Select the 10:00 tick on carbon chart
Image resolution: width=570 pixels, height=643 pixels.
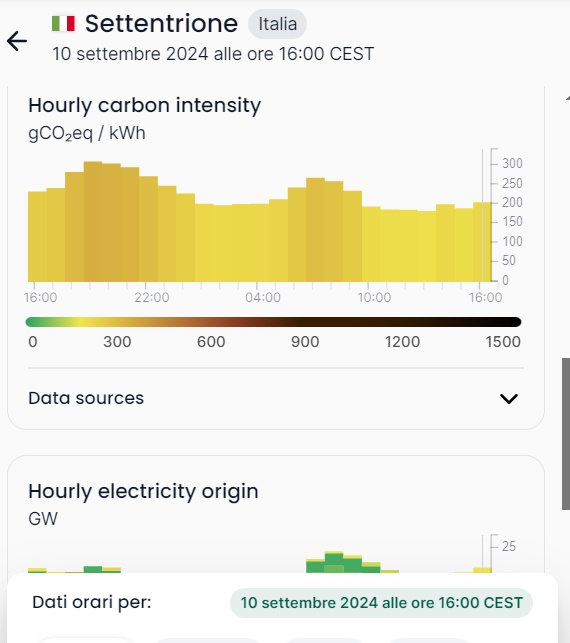[x=374, y=297]
